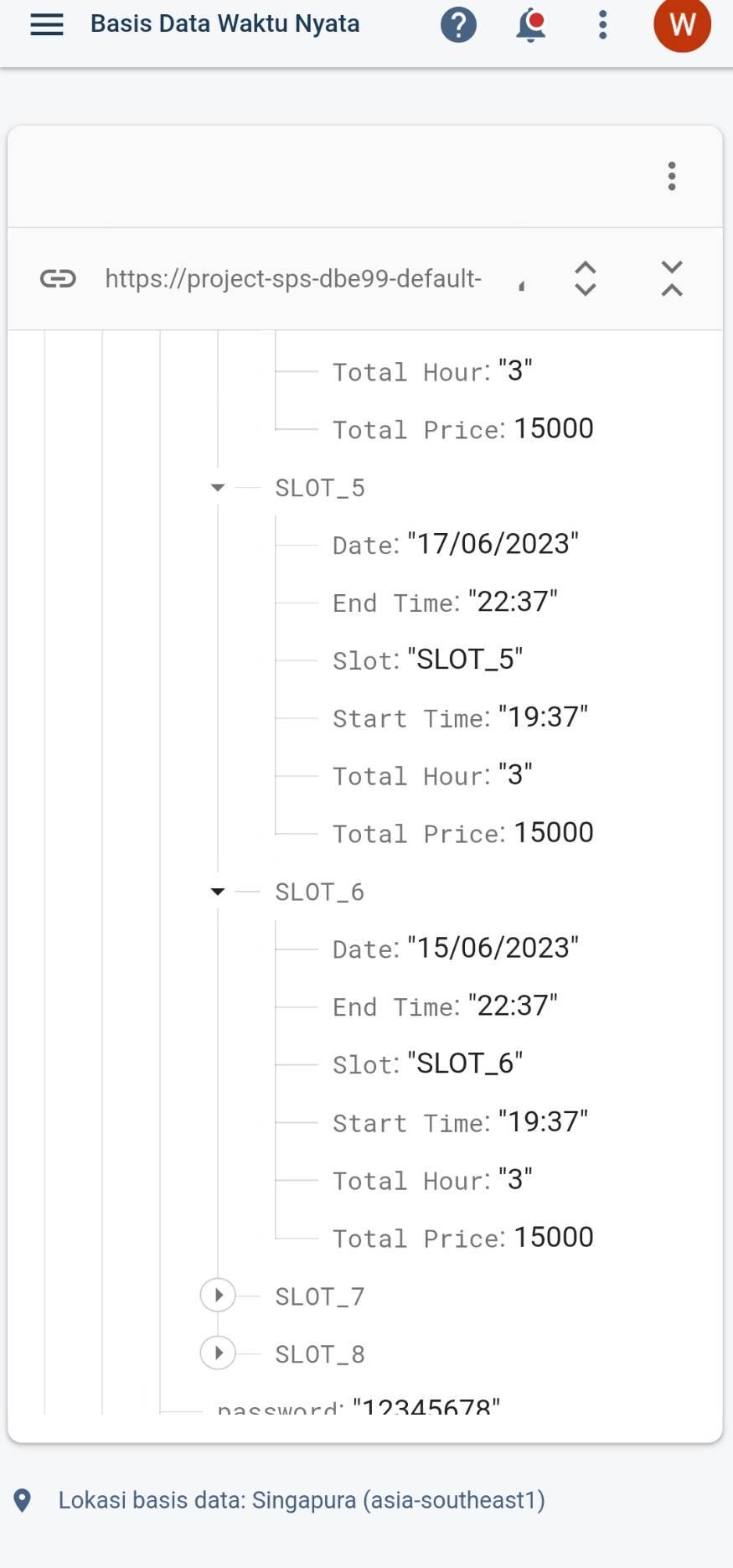Expand the SLOT_8 node
Screen dimensions: 733x1568
tap(218, 1353)
